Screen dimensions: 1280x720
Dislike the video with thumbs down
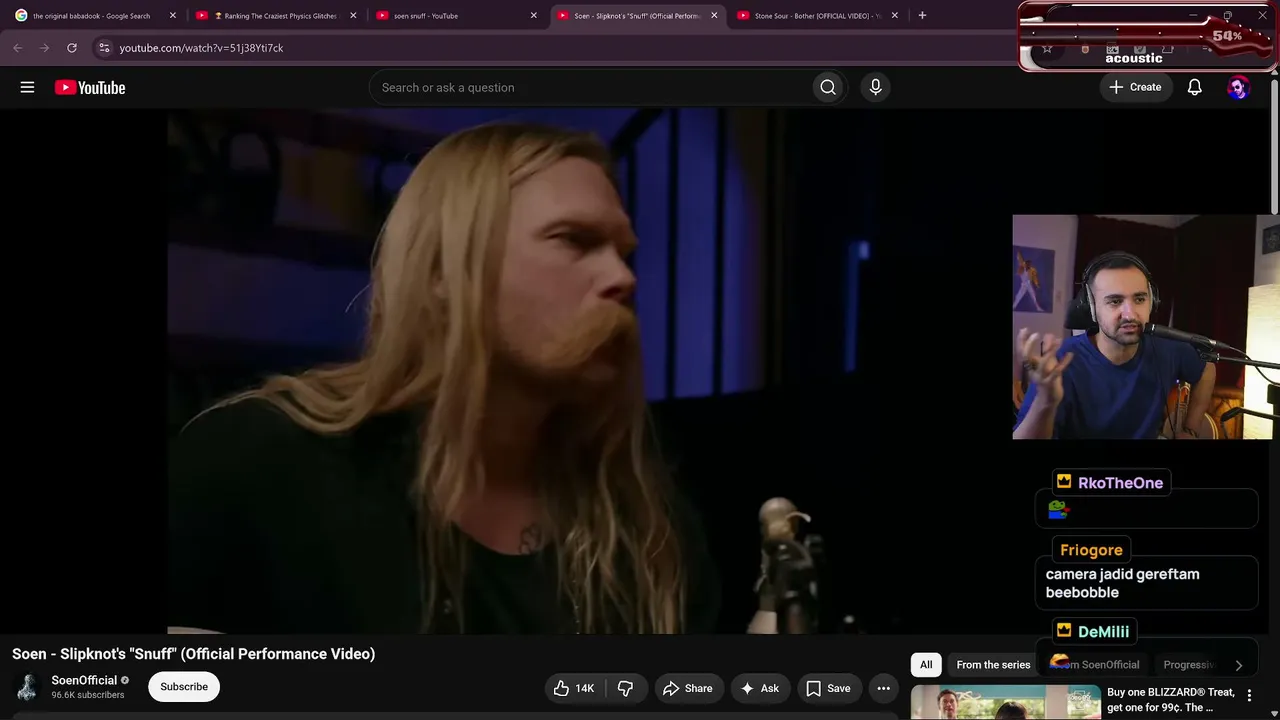(625, 688)
